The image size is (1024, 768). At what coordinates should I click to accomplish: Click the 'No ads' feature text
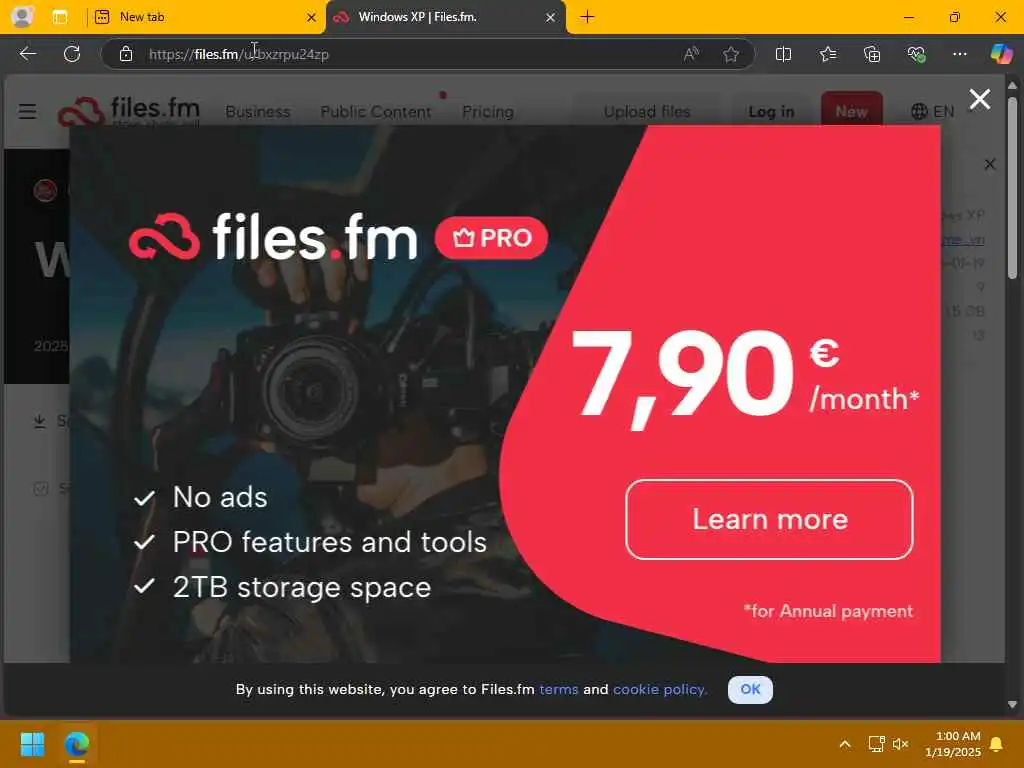pyautogui.click(x=220, y=497)
